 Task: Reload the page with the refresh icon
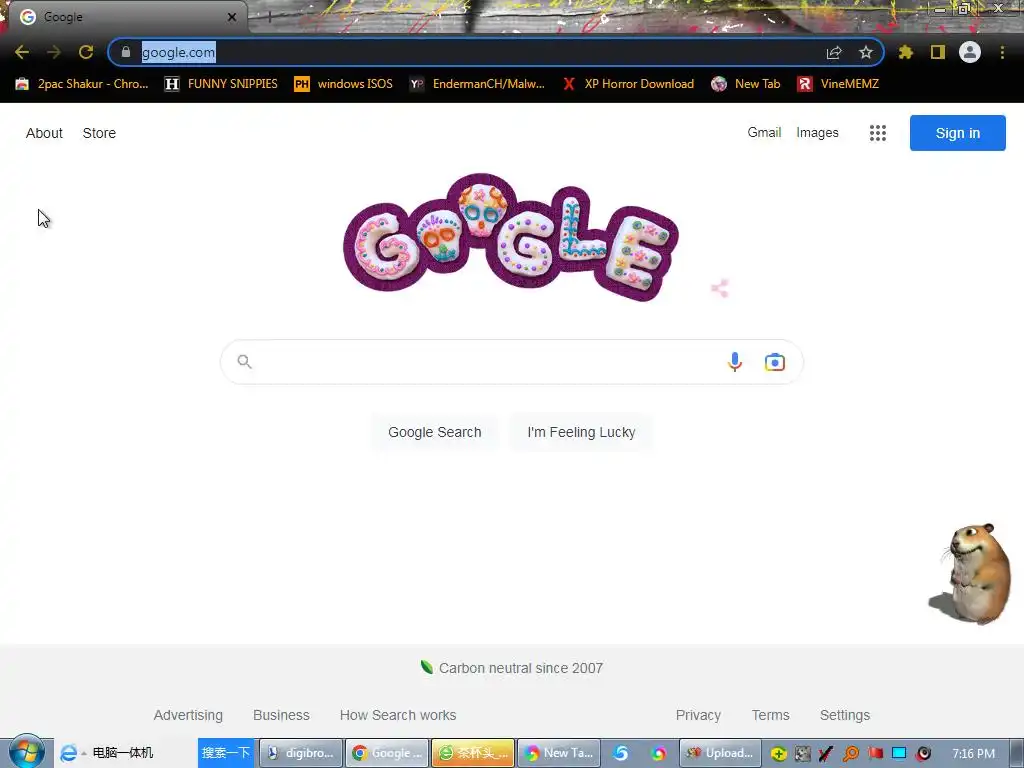coord(86,52)
